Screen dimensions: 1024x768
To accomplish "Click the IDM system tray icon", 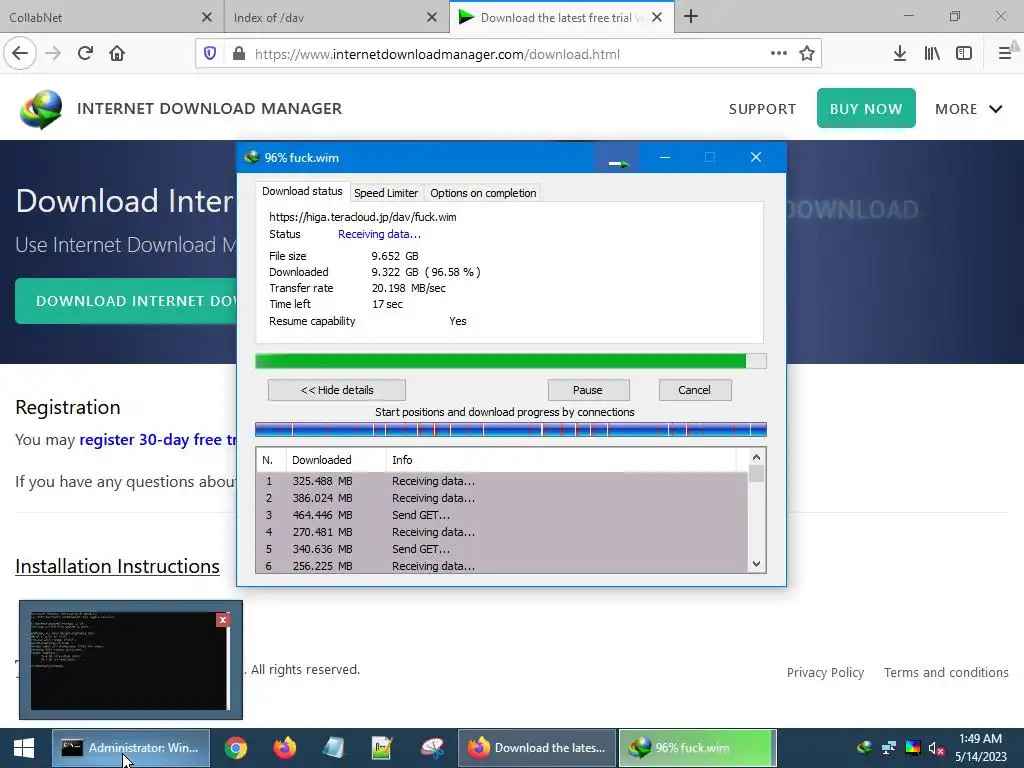I will pyautogui.click(x=864, y=748).
